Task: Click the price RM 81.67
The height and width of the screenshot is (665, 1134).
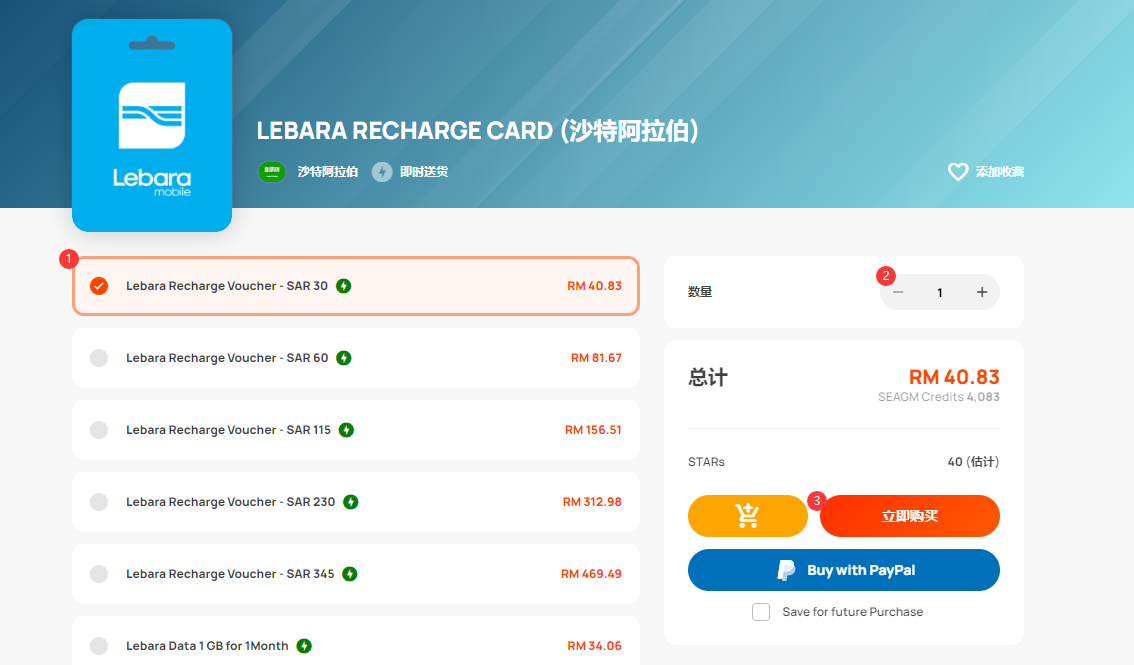Action: coord(596,358)
